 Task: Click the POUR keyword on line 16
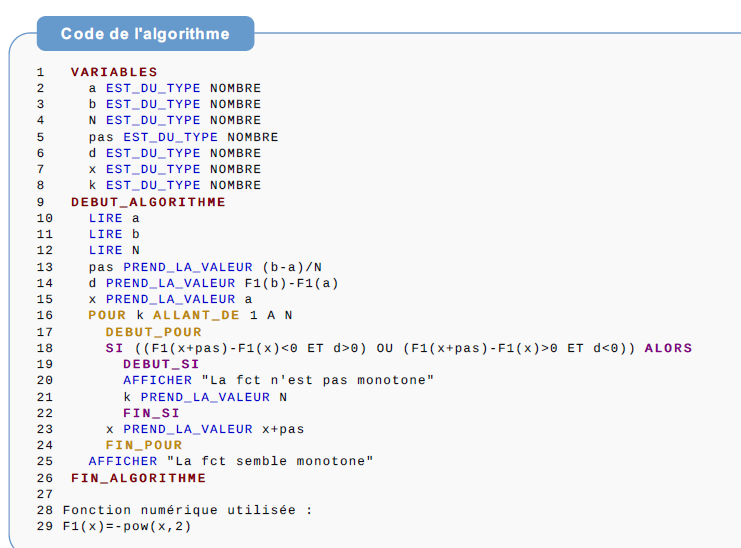coord(107,316)
